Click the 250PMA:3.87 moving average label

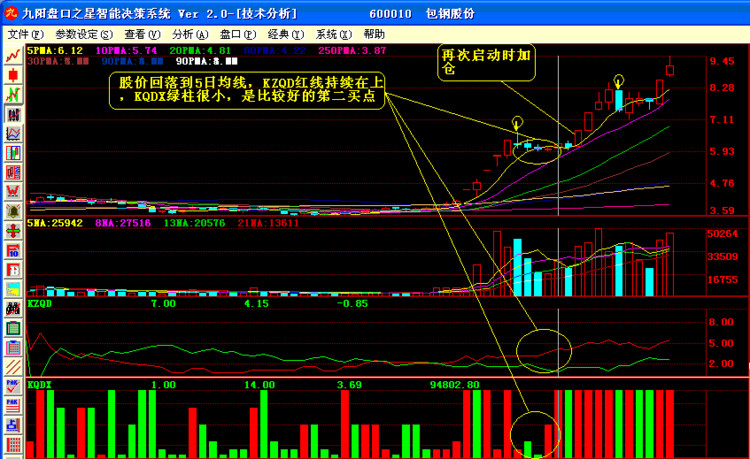(x=352, y=51)
